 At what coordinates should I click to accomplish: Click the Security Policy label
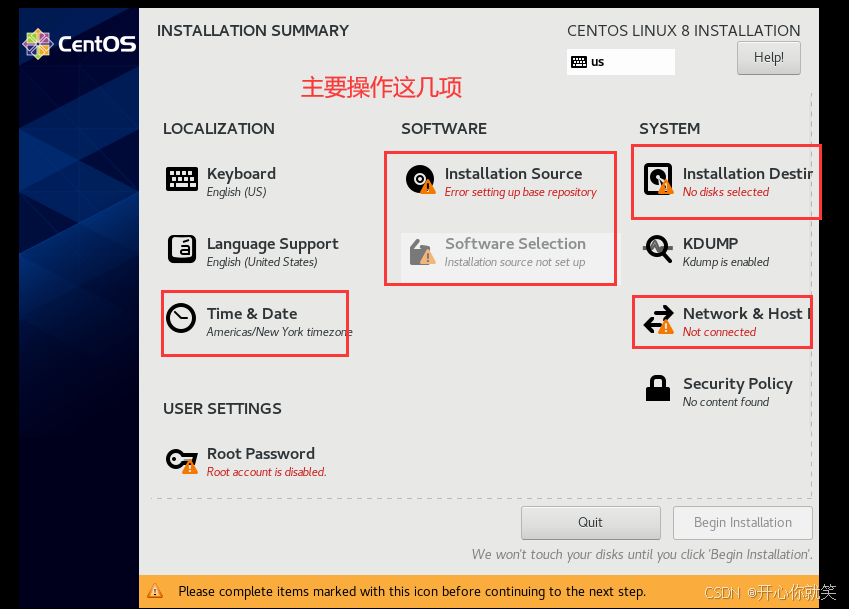tap(737, 384)
